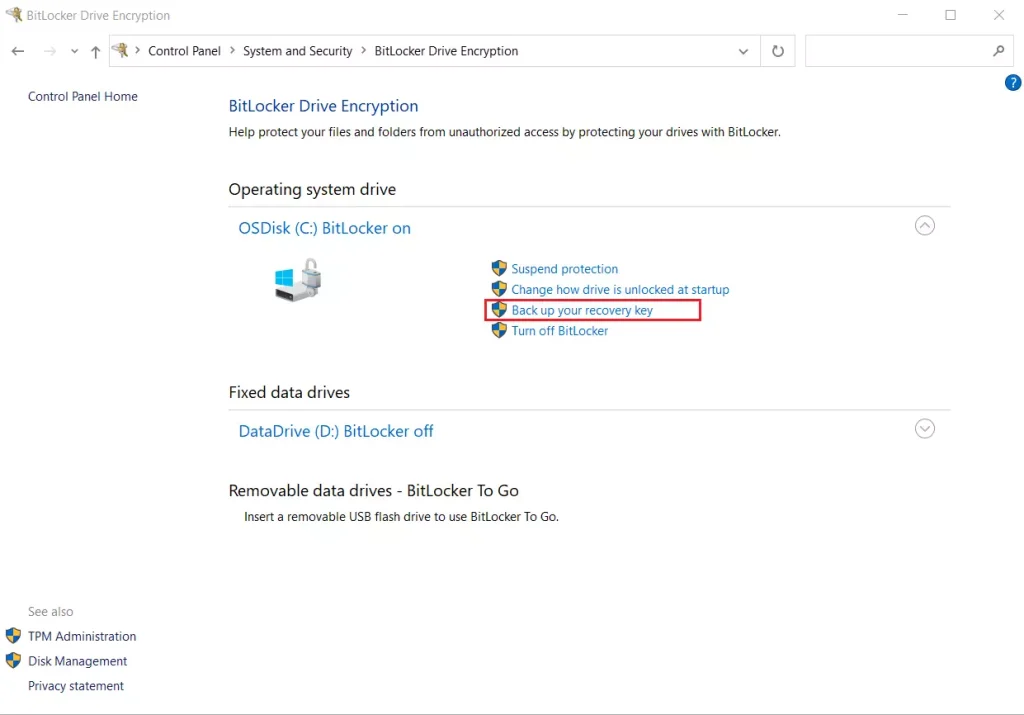Expand the DataDrive (D:) section chevron
Viewport: 1024px width, 715px height.
tap(925, 428)
